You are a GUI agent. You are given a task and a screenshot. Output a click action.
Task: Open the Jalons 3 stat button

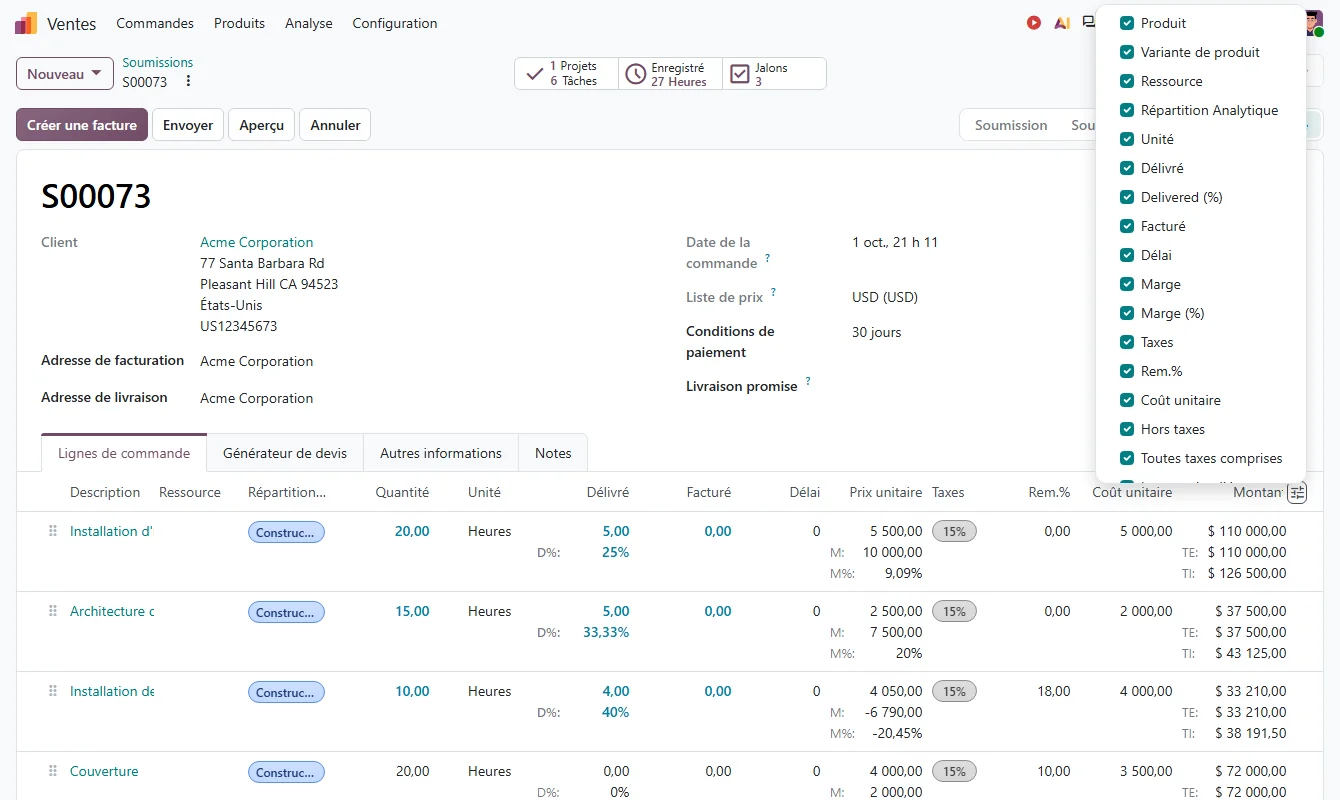pyautogui.click(x=775, y=74)
